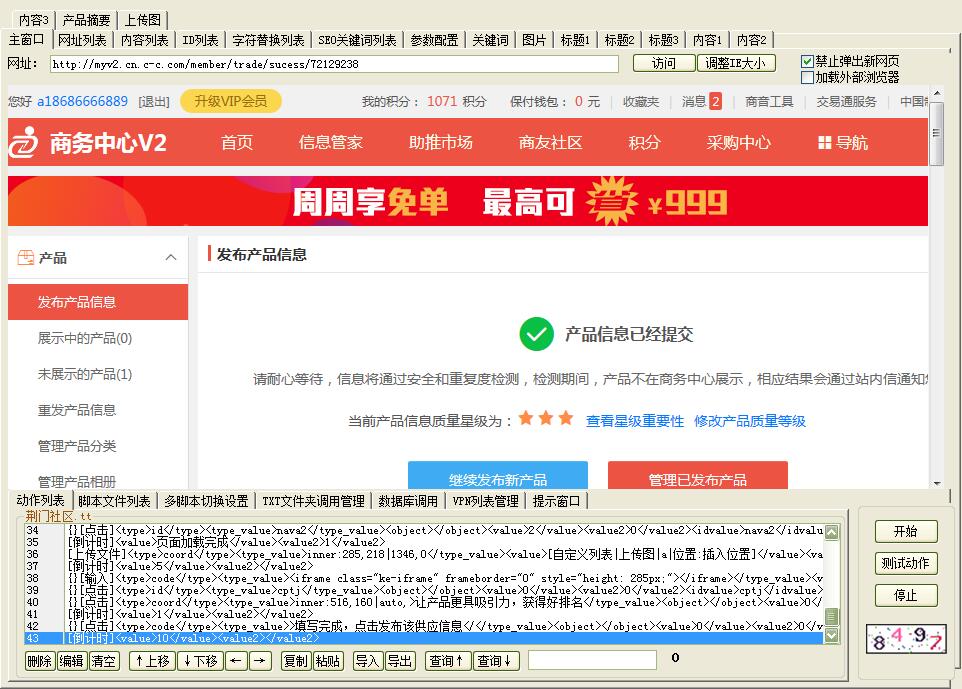The width and height of the screenshot is (962, 689).
Task: Click the green checkmark success icon
Action: point(536,334)
